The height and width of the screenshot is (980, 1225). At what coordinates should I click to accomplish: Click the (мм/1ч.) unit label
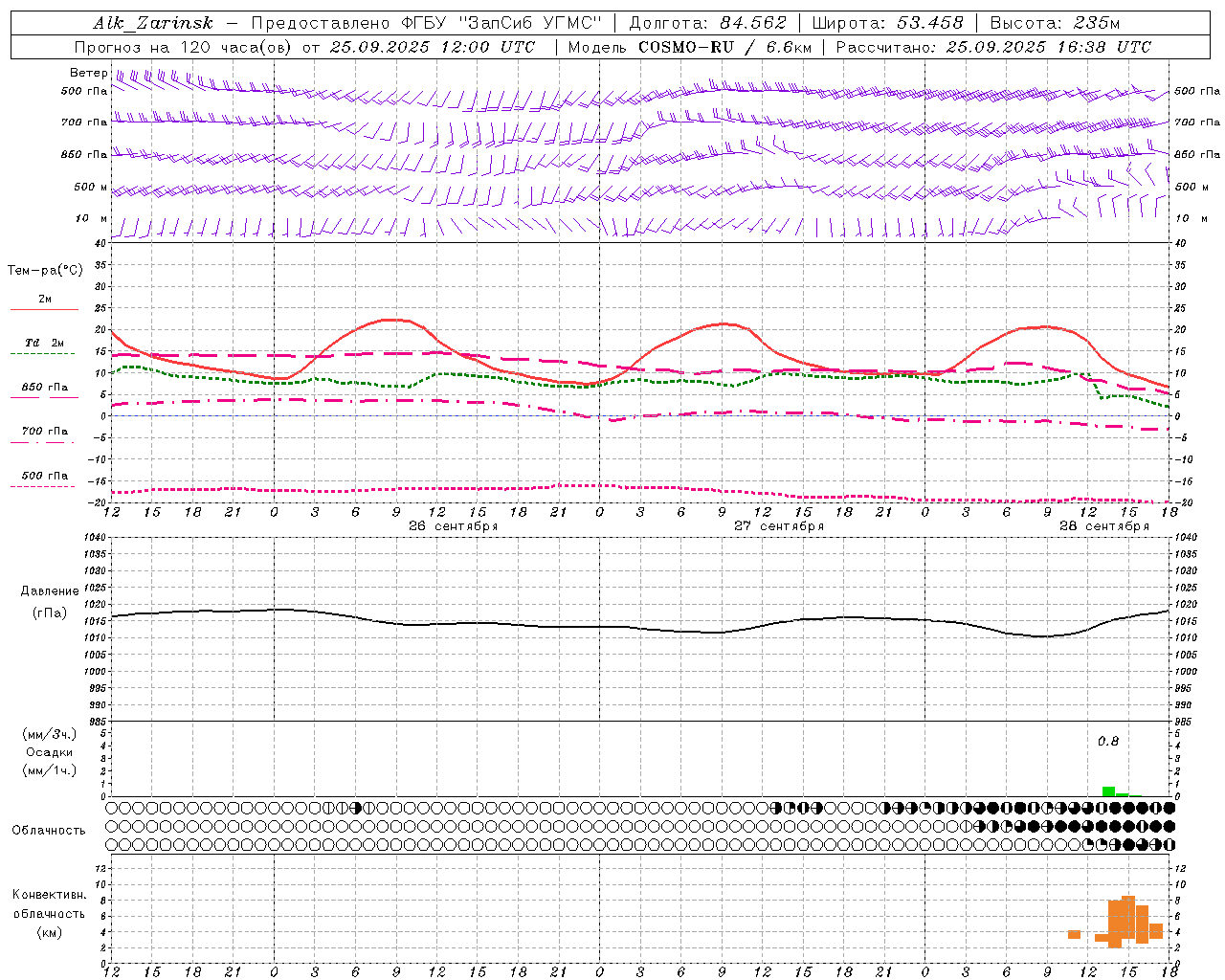pyautogui.click(x=50, y=770)
